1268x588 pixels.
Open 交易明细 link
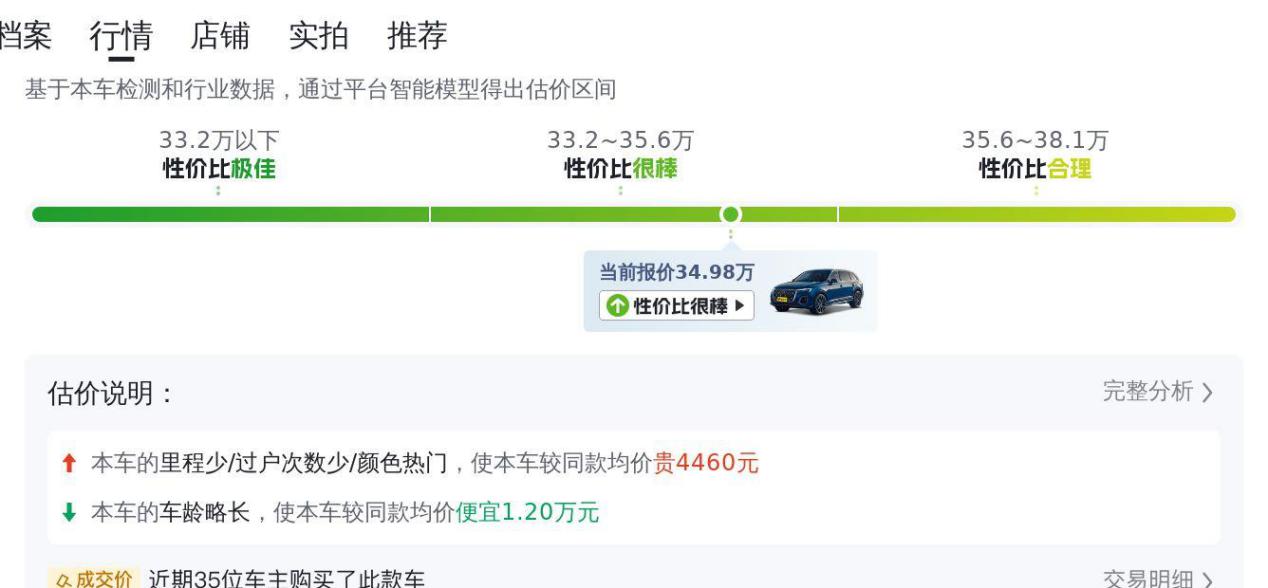pyautogui.click(x=1148, y=580)
